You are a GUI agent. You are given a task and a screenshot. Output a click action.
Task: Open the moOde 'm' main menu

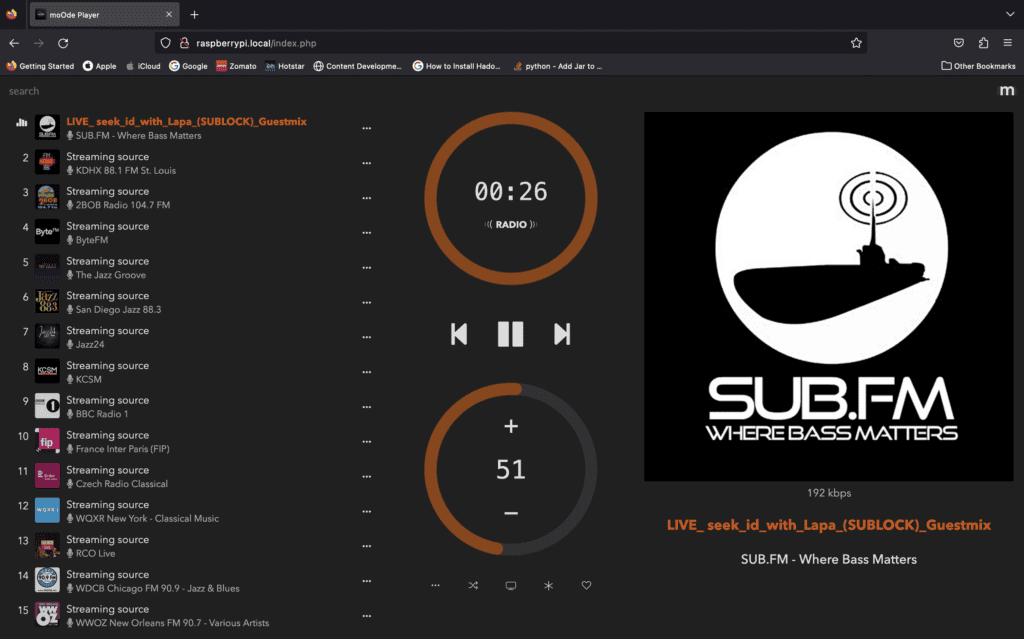1006,91
